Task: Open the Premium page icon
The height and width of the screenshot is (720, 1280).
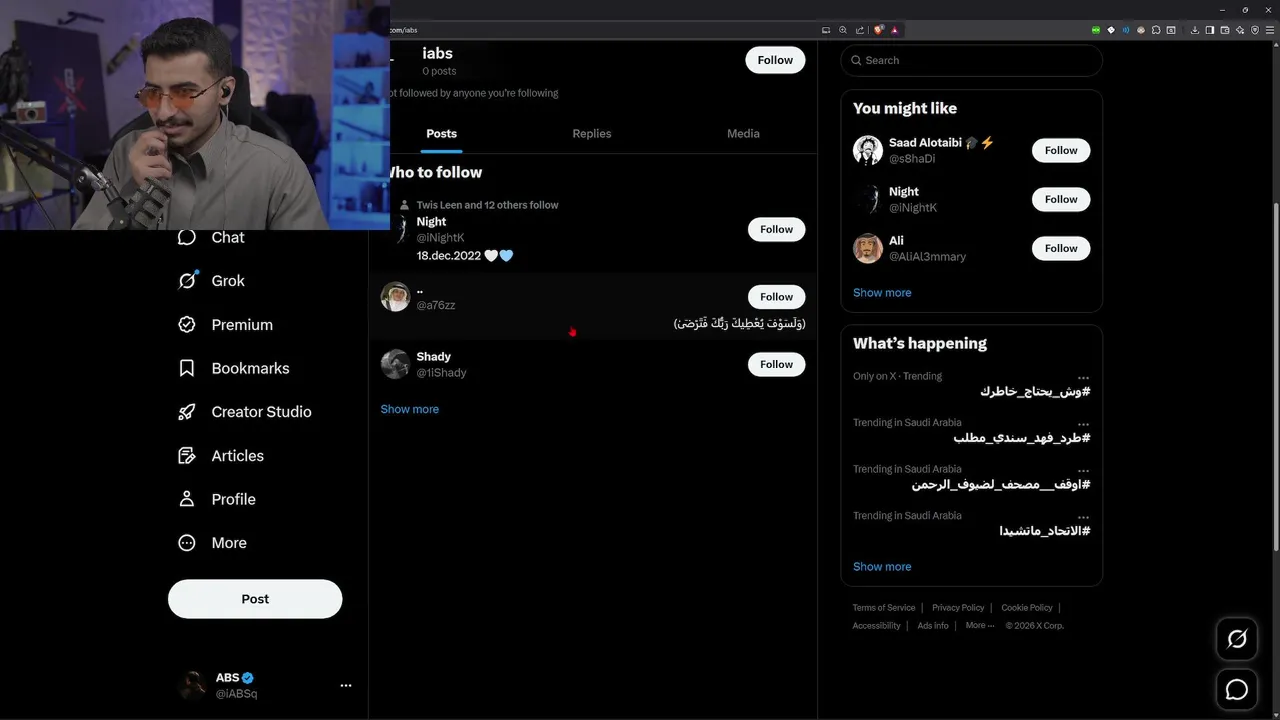Action: 187,324
